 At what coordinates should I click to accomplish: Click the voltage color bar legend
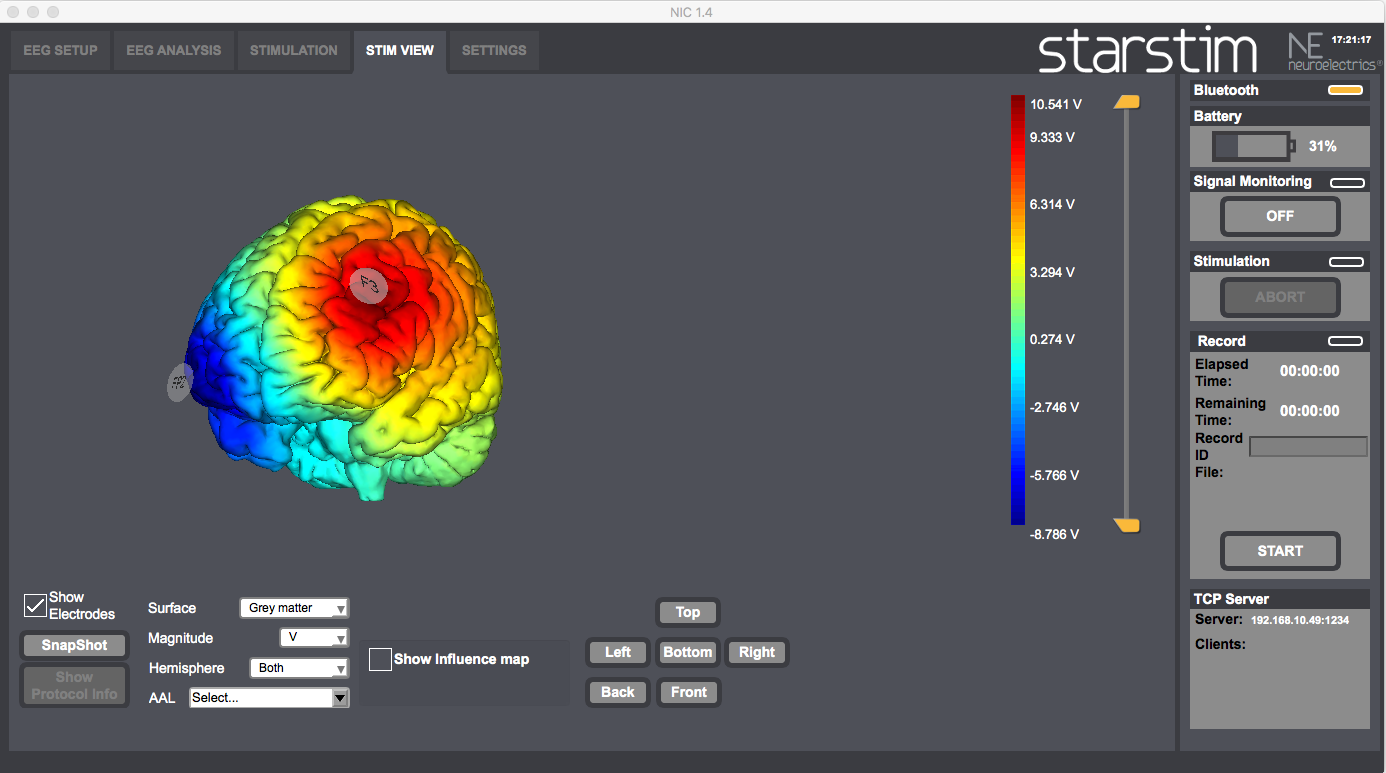1018,310
